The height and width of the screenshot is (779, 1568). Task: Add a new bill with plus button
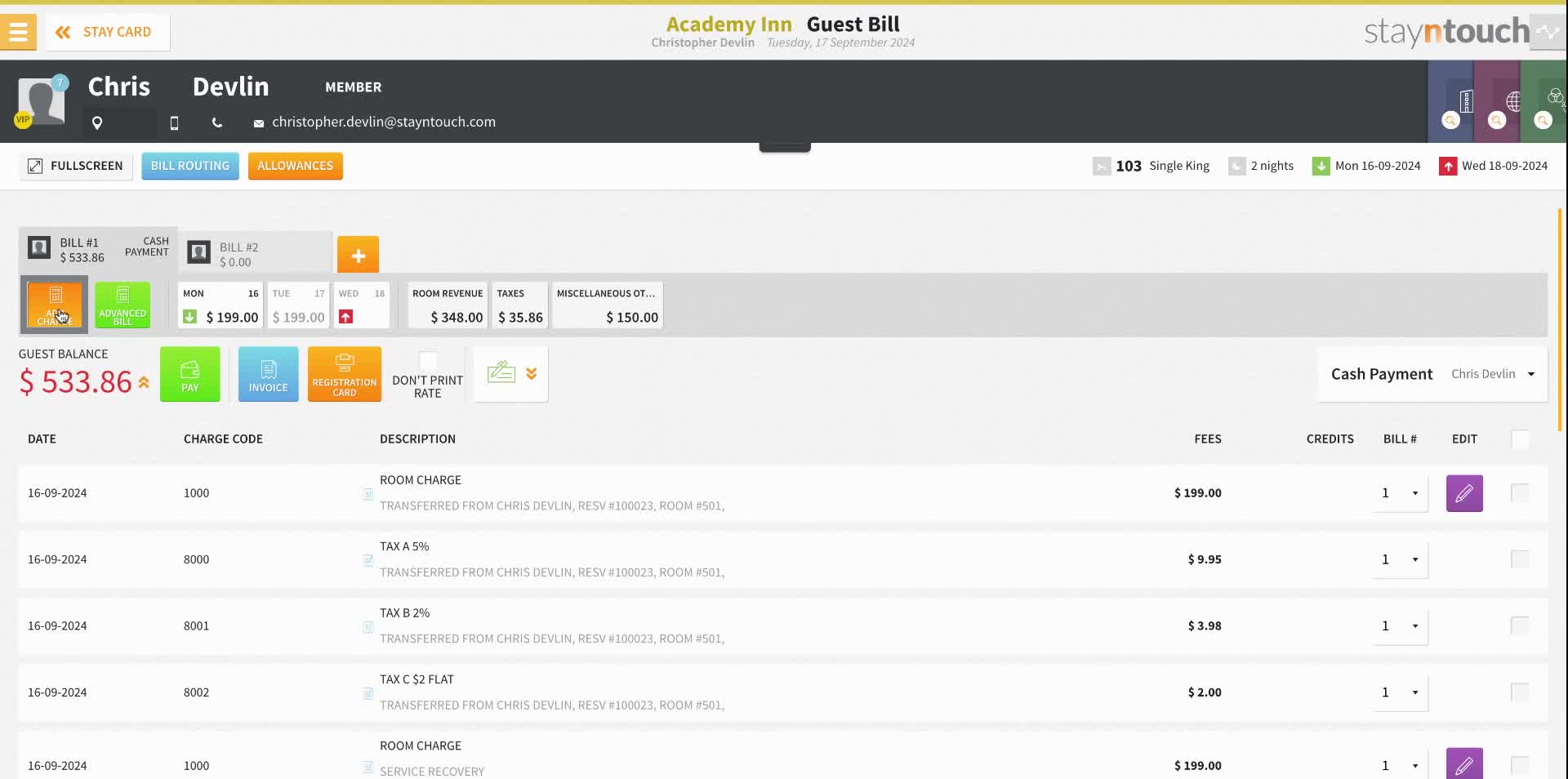358,256
